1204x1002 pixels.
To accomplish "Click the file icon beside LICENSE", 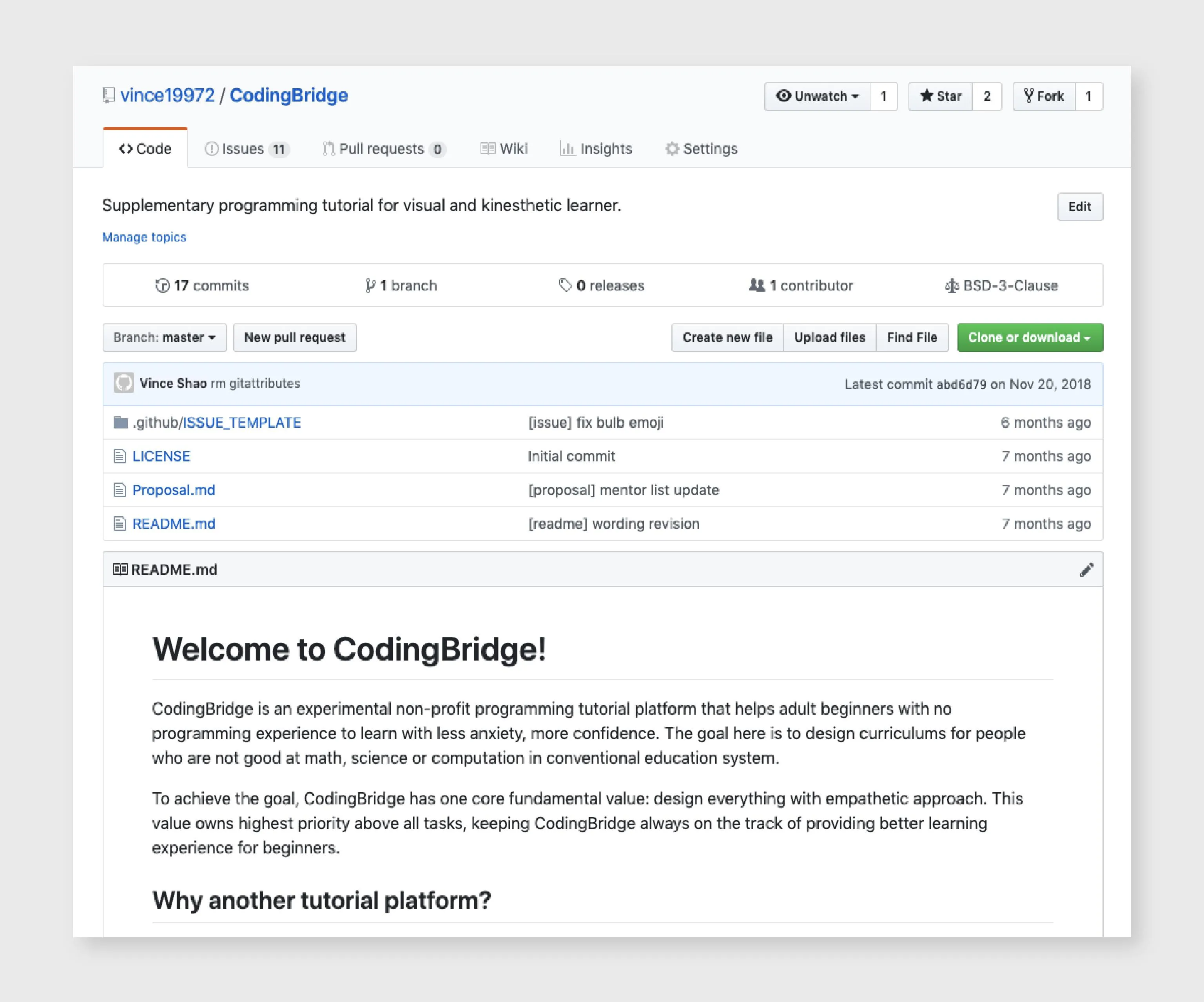I will [119, 457].
